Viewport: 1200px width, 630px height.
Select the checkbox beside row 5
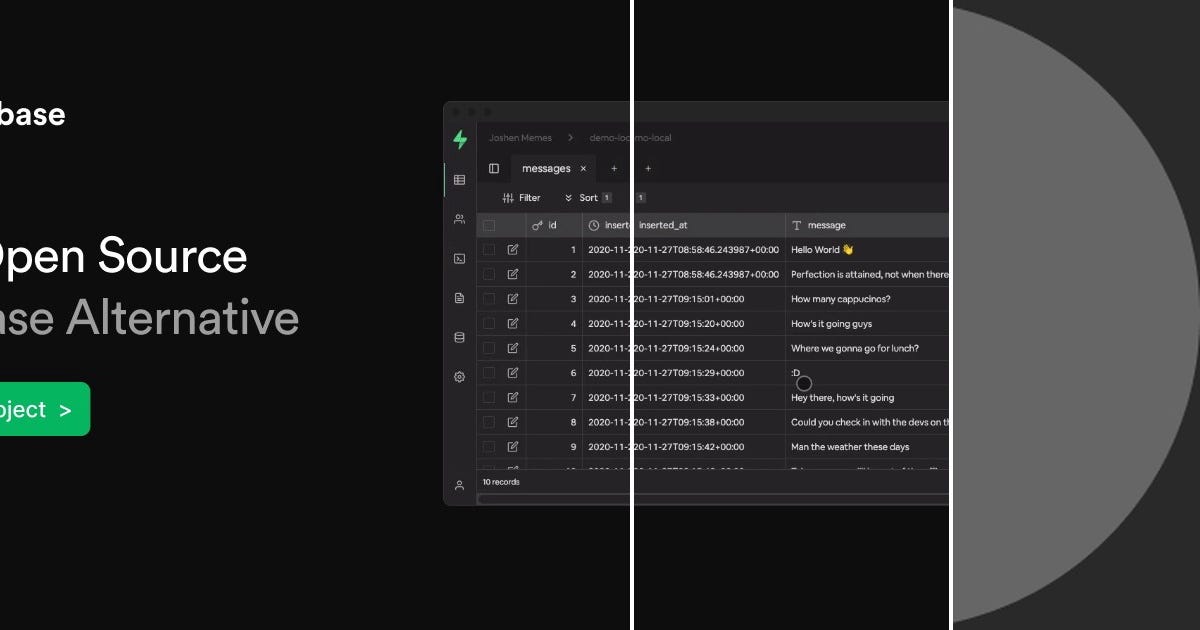(489, 348)
